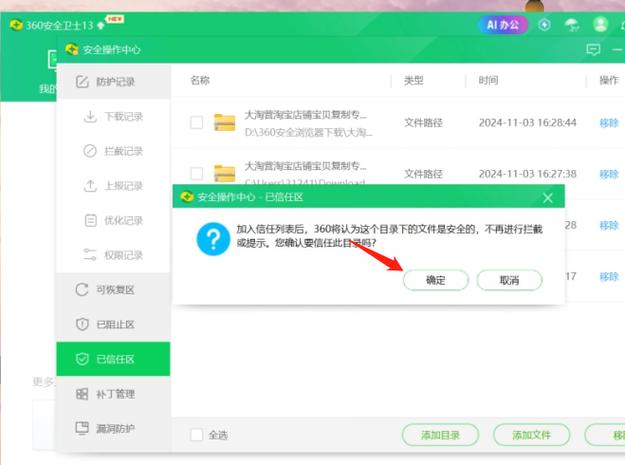Click the 上报记录 upload icon
This screenshot has width=625, height=465.
tap(90, 186)
